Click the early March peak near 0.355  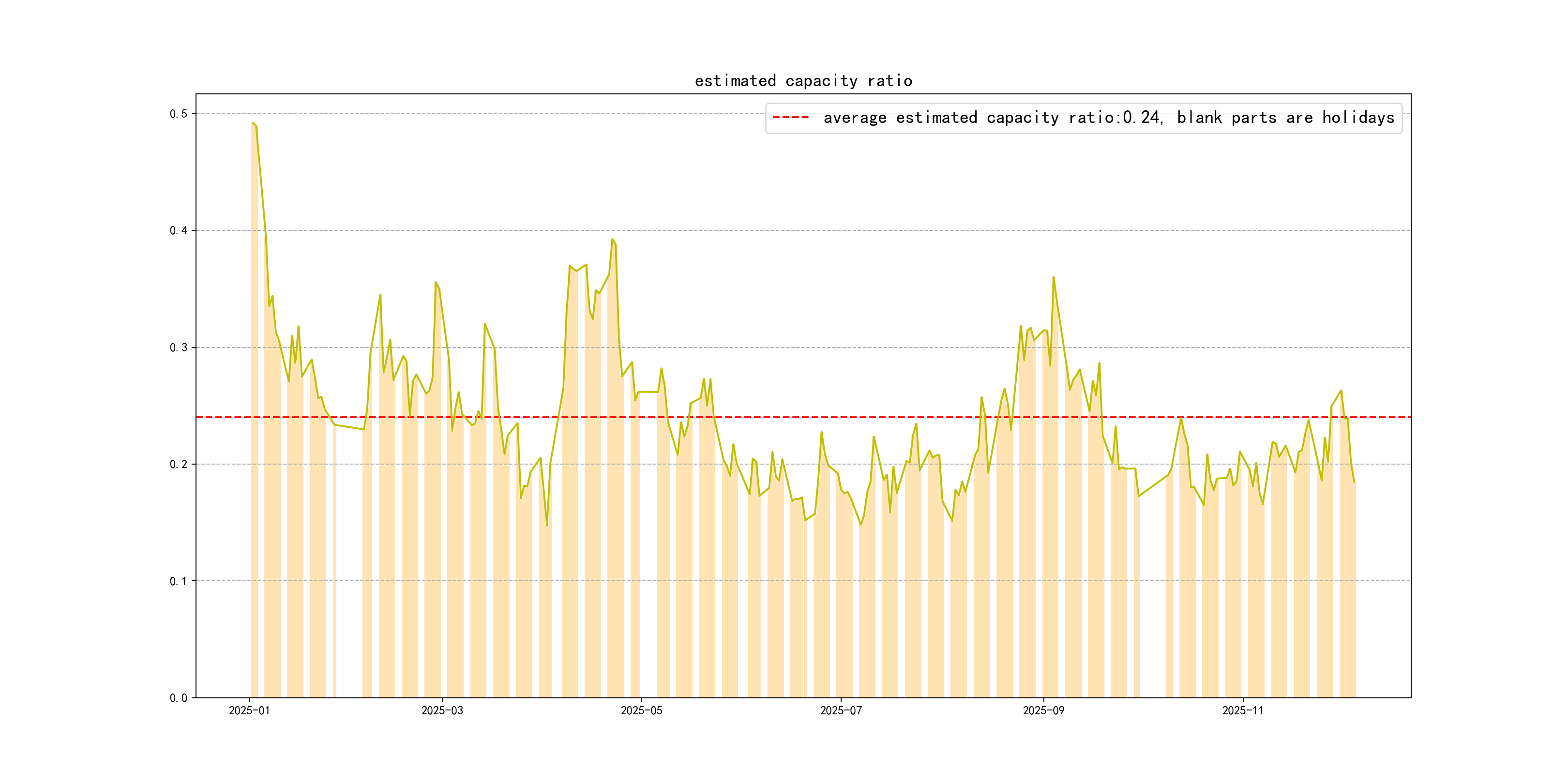click(x=436, y=283)
